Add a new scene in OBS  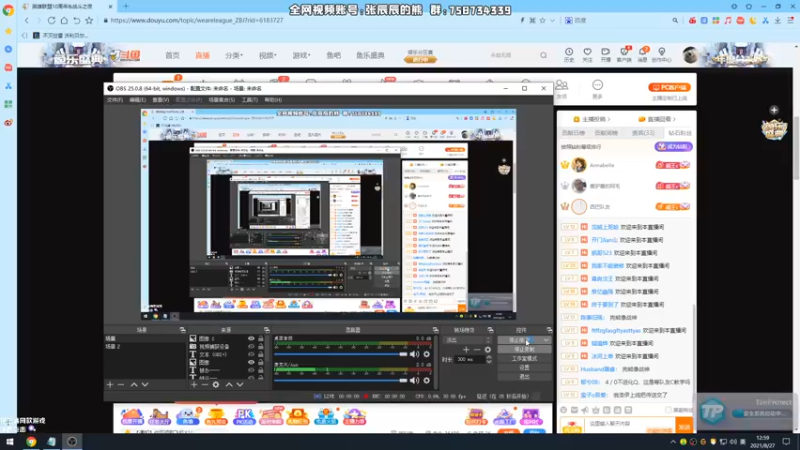tap(110, 384)
